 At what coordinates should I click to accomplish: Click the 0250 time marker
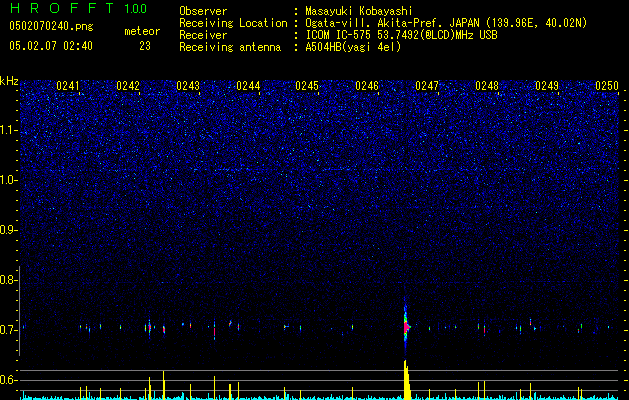(x=607, y=86)
